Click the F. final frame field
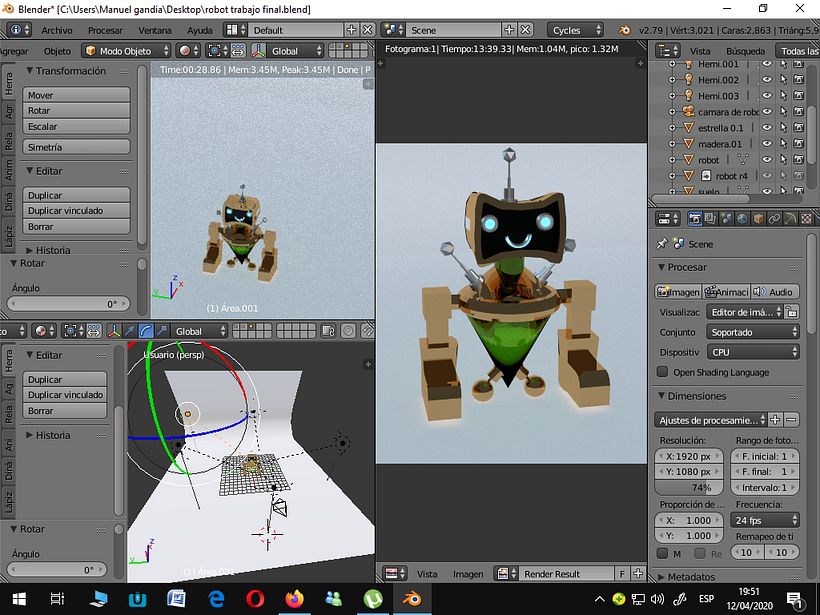Image resolution: width=820 pixels, height=615 pixels. [765, 471]
